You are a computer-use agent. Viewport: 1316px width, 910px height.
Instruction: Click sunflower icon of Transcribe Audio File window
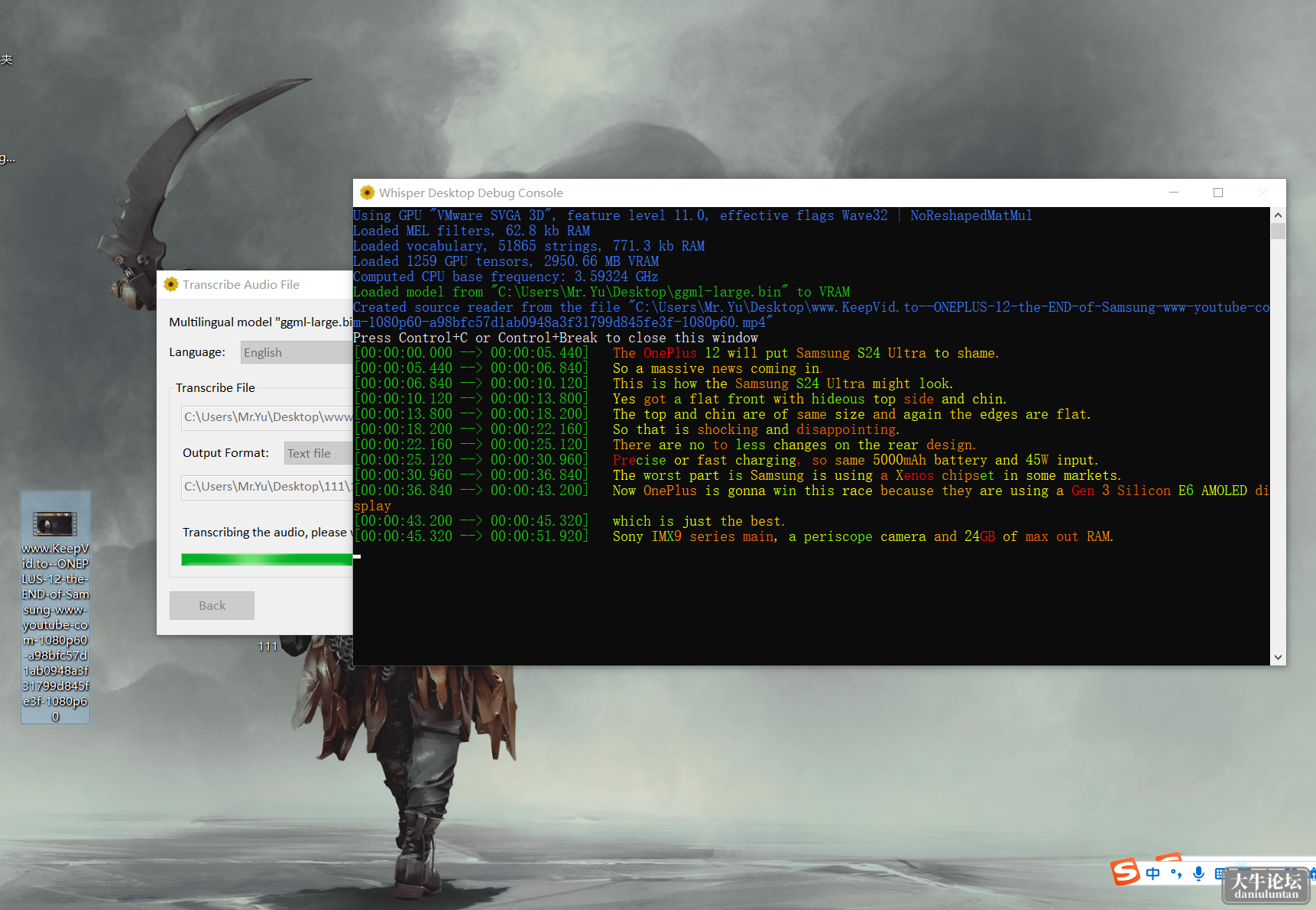[170, 284]
